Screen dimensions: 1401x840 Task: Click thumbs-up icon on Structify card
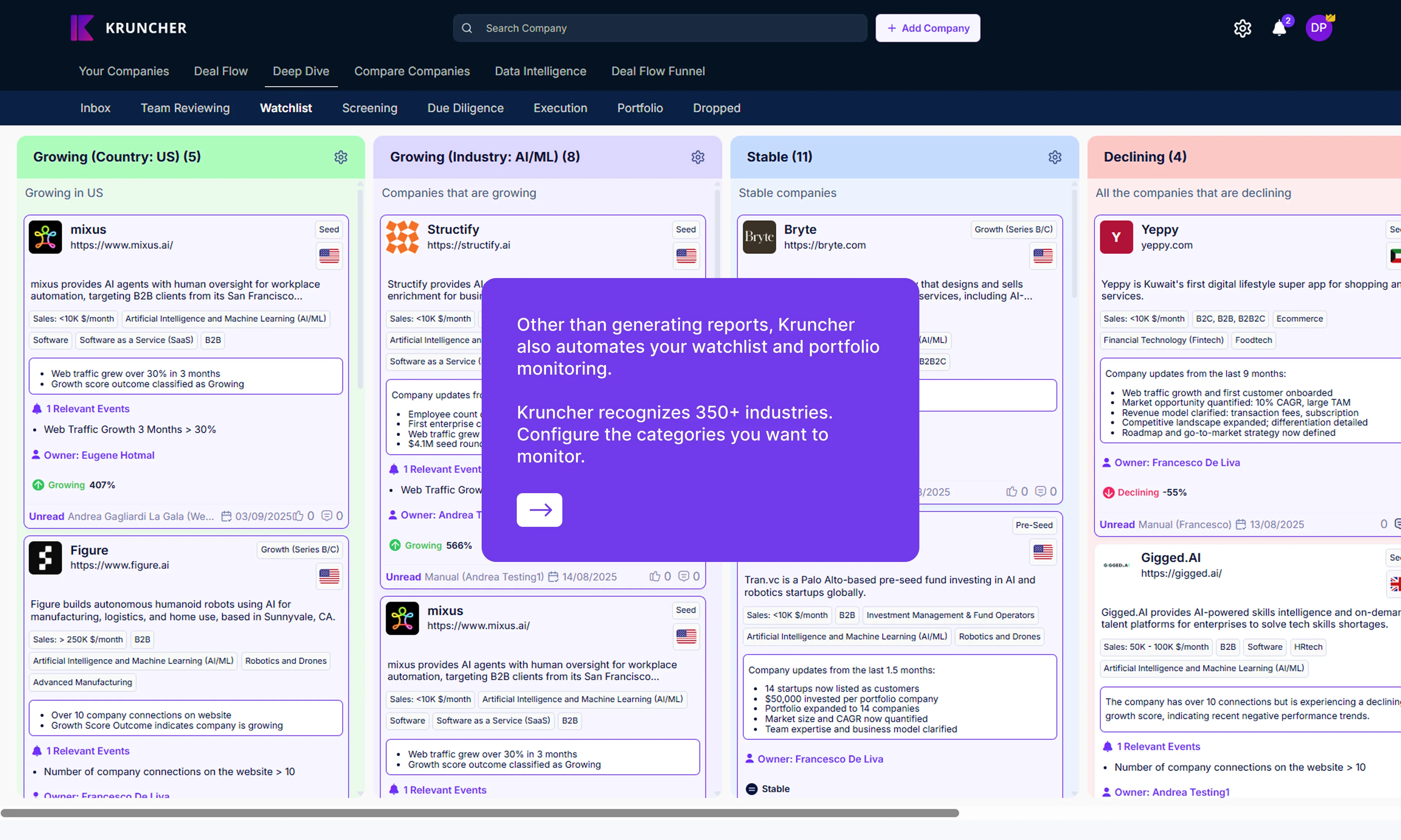click(655, 576)
